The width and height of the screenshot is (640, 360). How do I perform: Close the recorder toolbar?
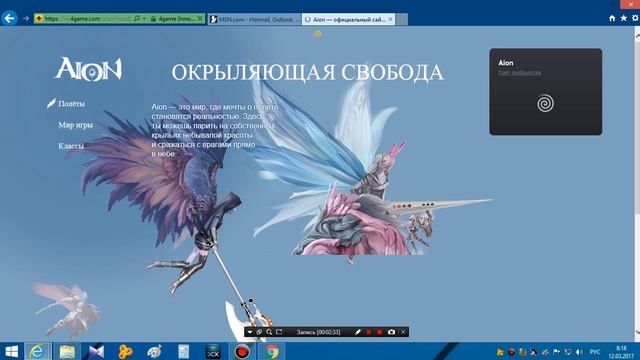click(x=403, y=332)
